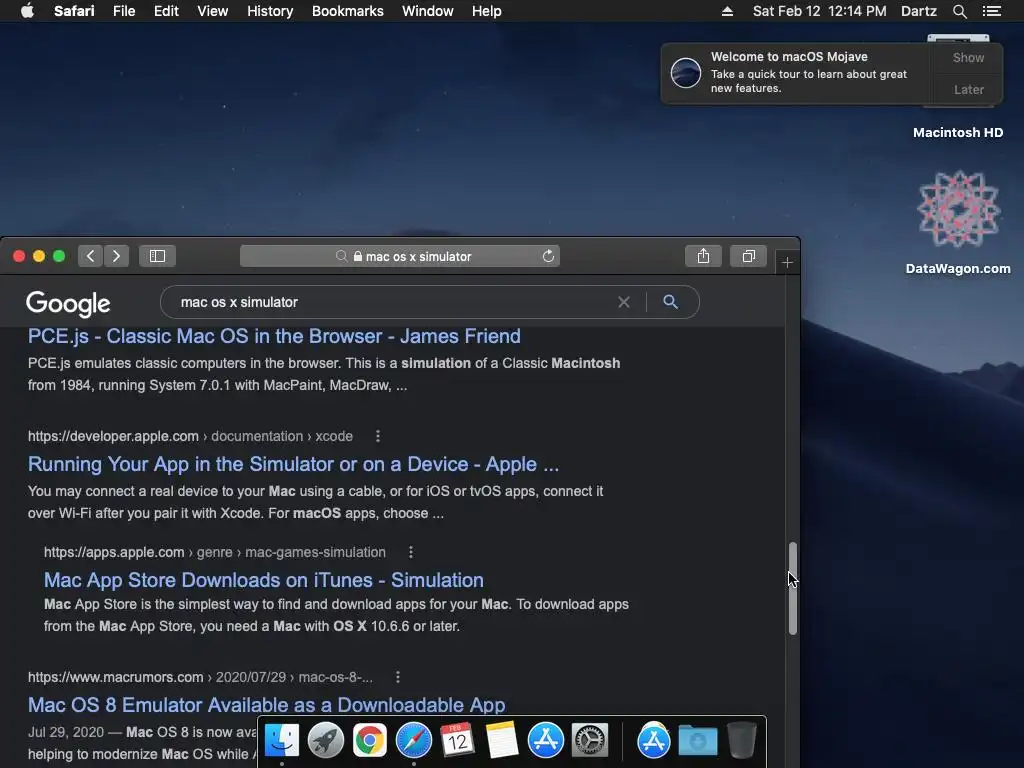Open the Downloads folder in the Dock
The height and width of the screenshot is (768, 1024).
pyautogui.click(x=697, y=741)
